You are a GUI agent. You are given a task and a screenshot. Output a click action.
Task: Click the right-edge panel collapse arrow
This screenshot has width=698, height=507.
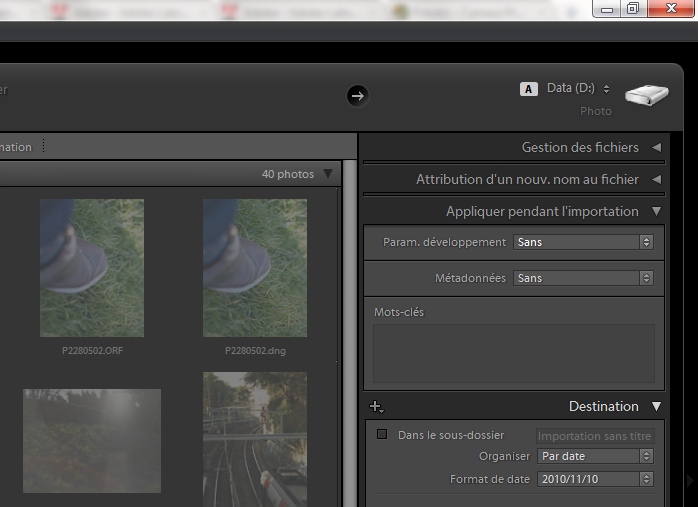[x=690, y=481]
